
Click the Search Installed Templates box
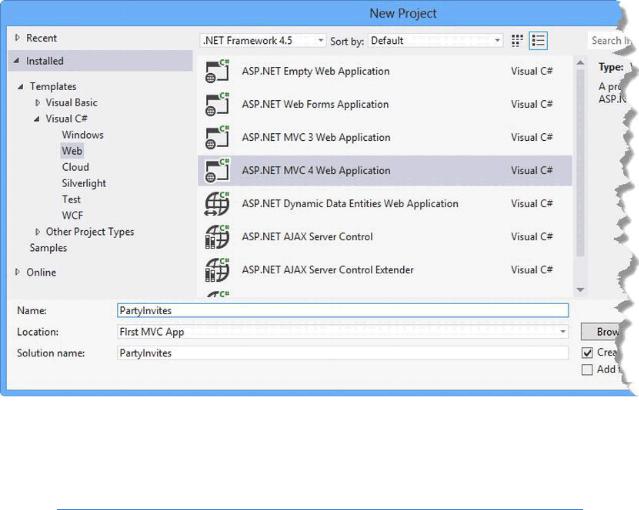pos(609,40)
